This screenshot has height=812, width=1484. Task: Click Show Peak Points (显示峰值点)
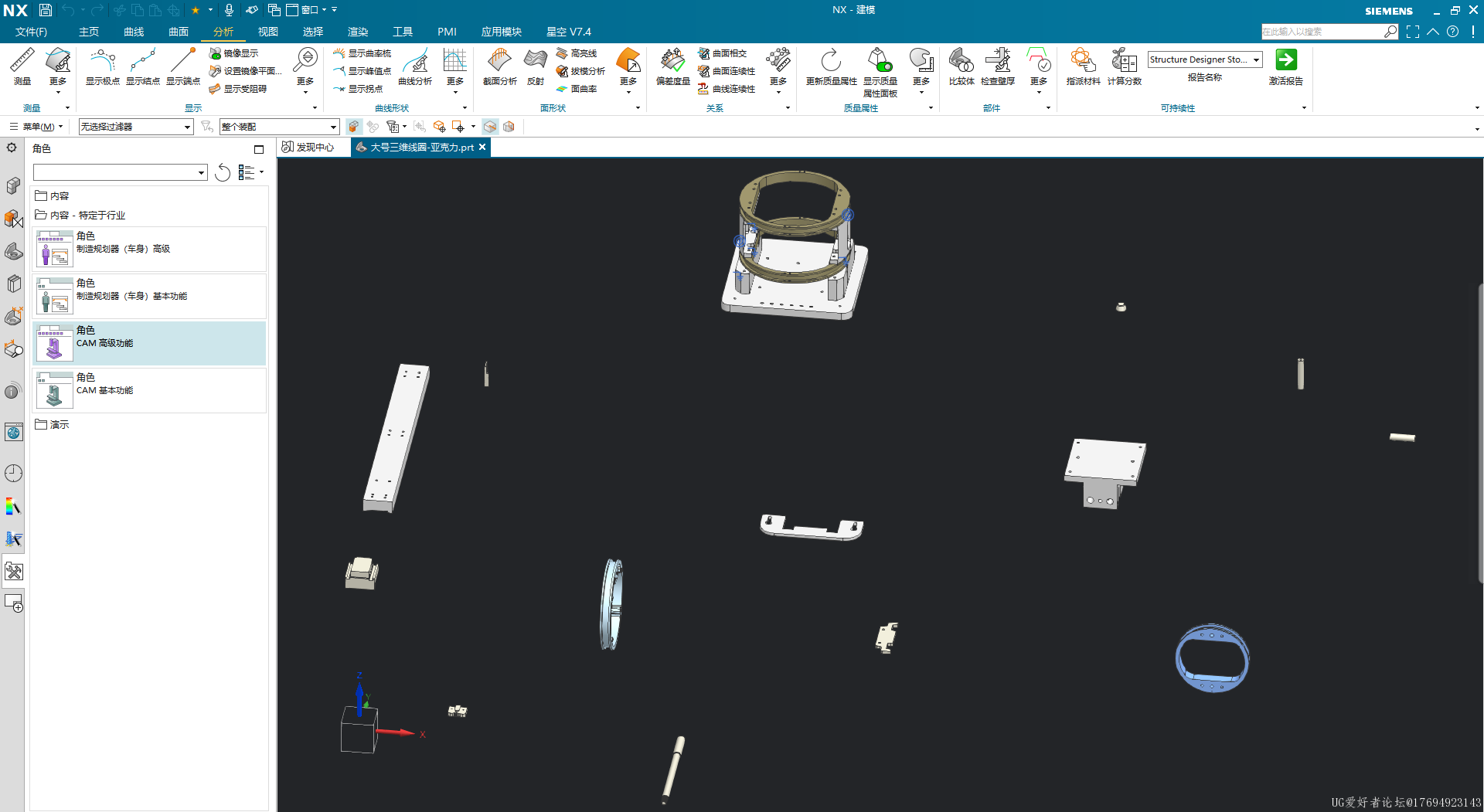pyautogui.click(x=362, y=71)
